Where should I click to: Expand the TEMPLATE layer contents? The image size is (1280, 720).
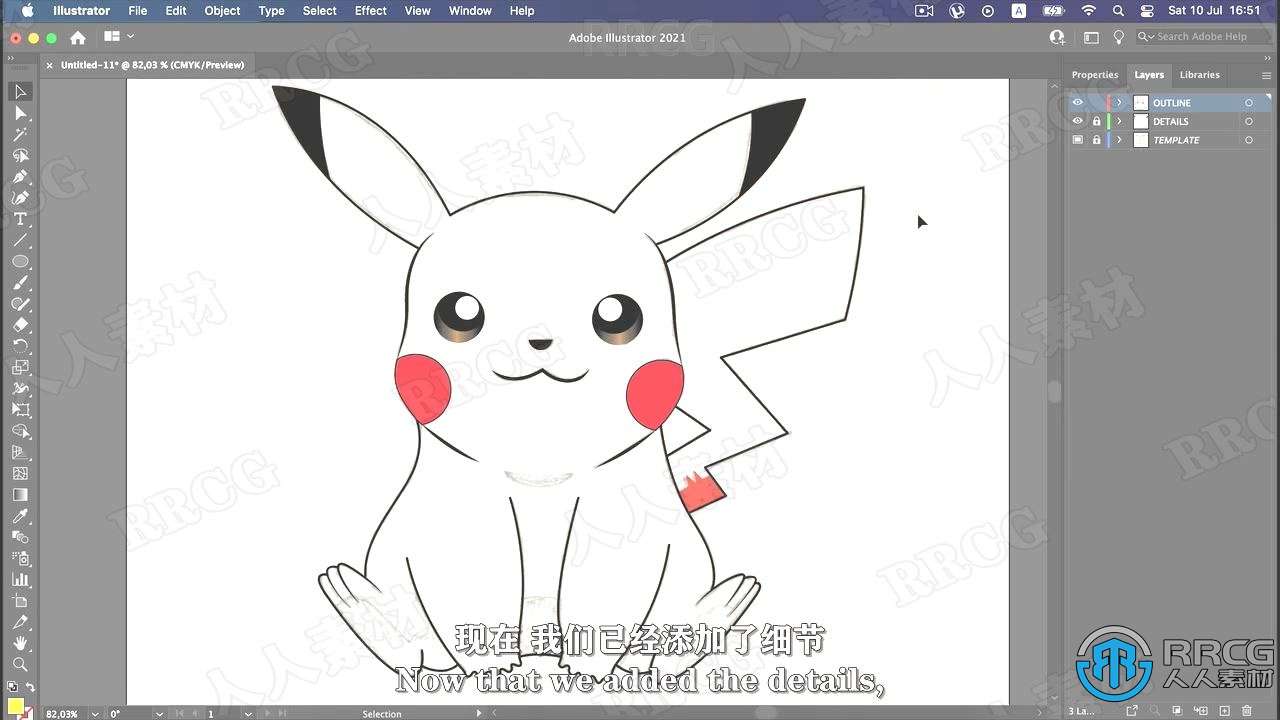(1119, 140)
